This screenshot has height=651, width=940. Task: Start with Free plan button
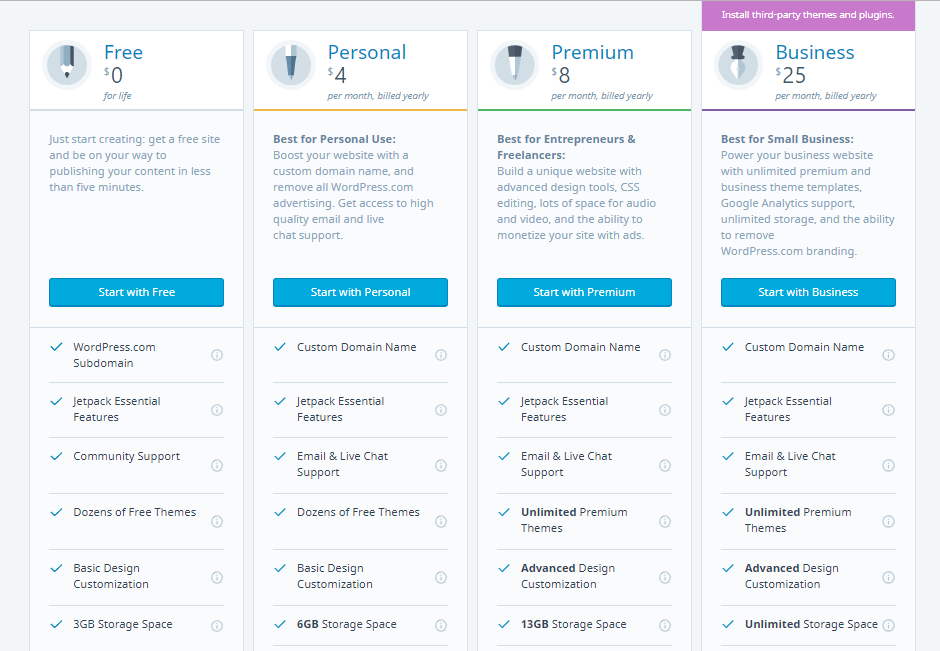click(136, 292)
